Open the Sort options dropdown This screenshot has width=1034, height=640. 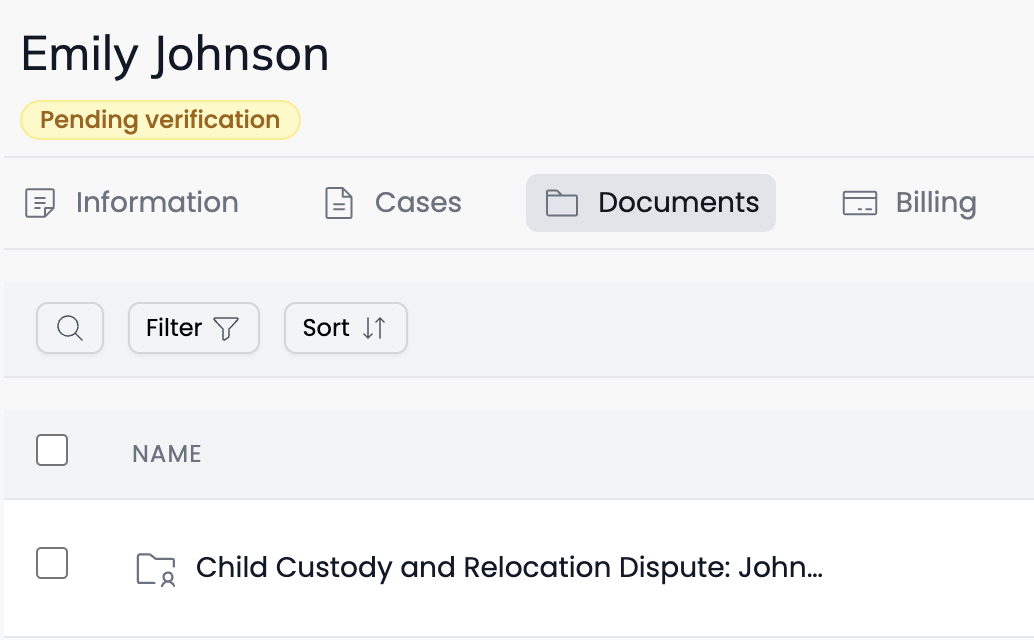point(345,328)
